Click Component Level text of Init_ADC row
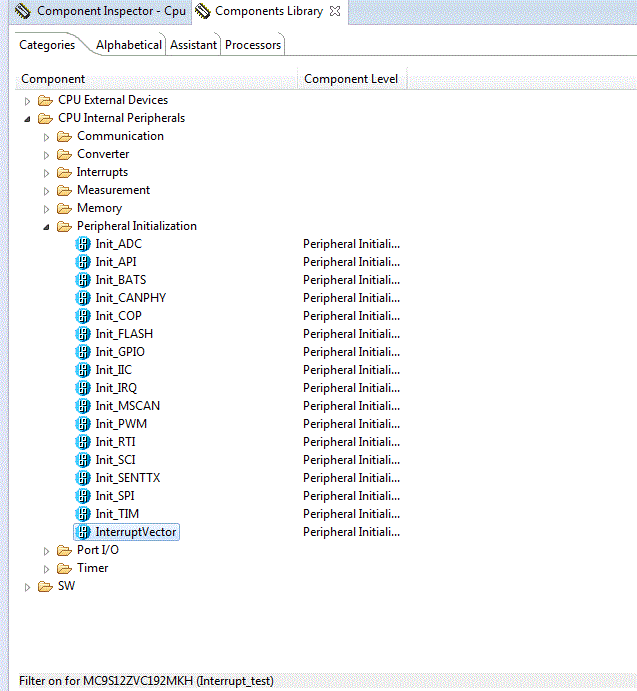This screenshot has width=637, height=691. [x=352, y=244]
